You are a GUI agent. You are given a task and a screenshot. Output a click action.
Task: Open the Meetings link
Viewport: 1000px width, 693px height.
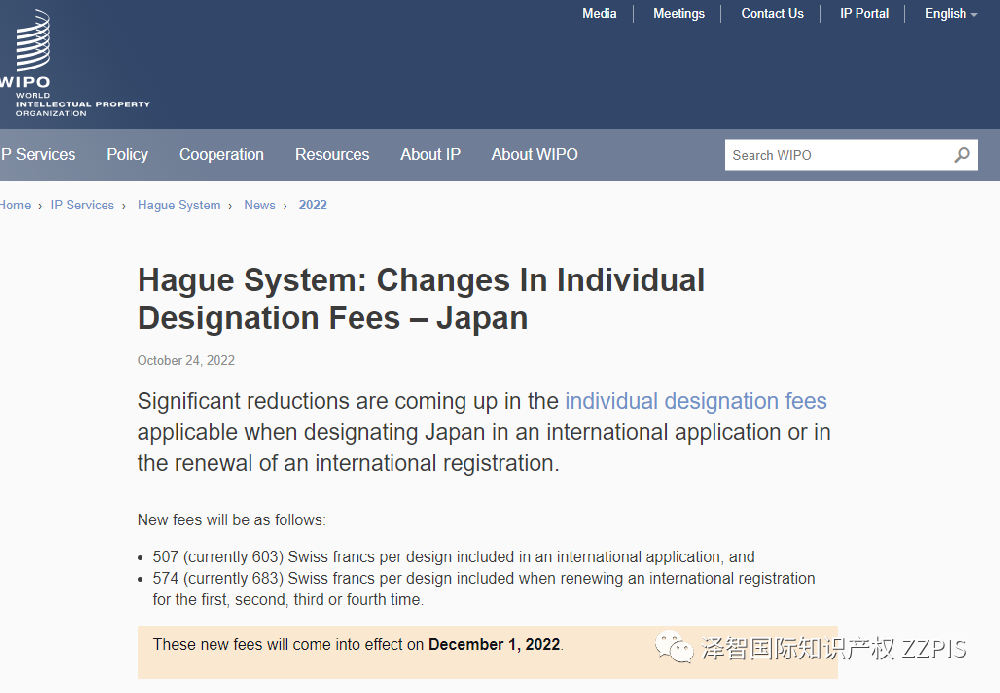pyautogui.click(x=679, y=14)
